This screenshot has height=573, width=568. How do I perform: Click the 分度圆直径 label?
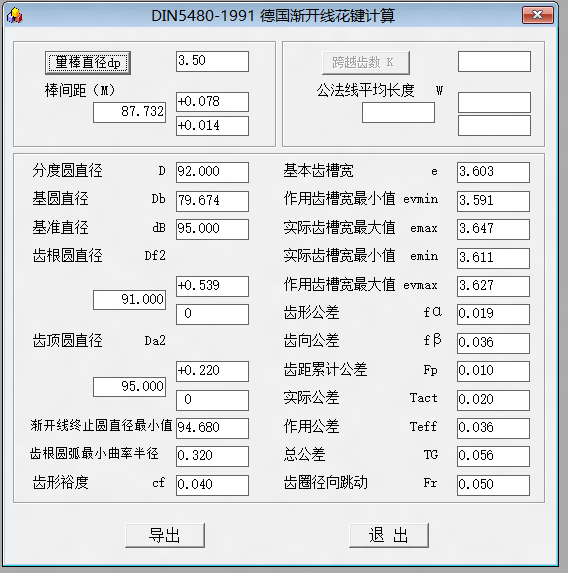tap(68, 171)
